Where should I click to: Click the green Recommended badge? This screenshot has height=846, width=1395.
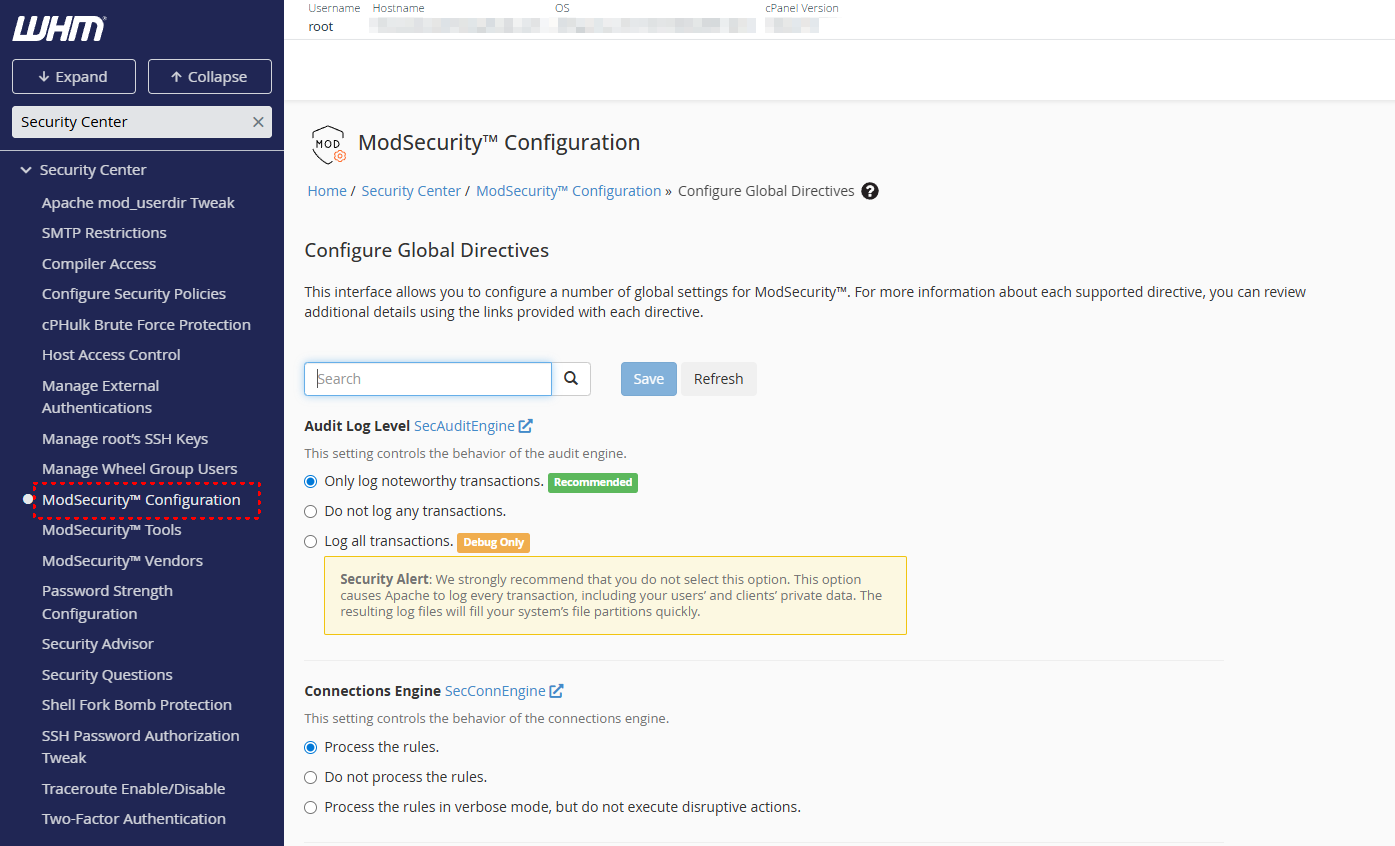(x=593, y=482)
